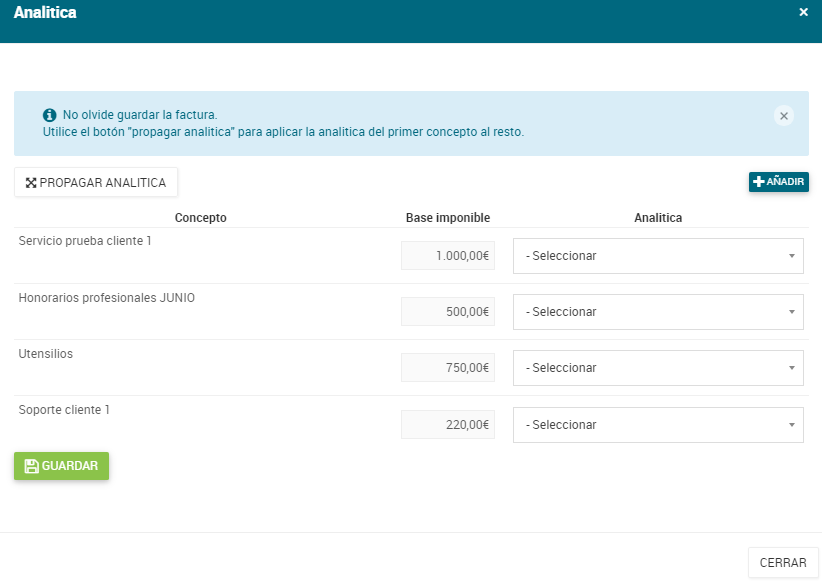Viewport: 822px width, 583px height.
Task: Click the Base imponible column header
Action: 448,218
